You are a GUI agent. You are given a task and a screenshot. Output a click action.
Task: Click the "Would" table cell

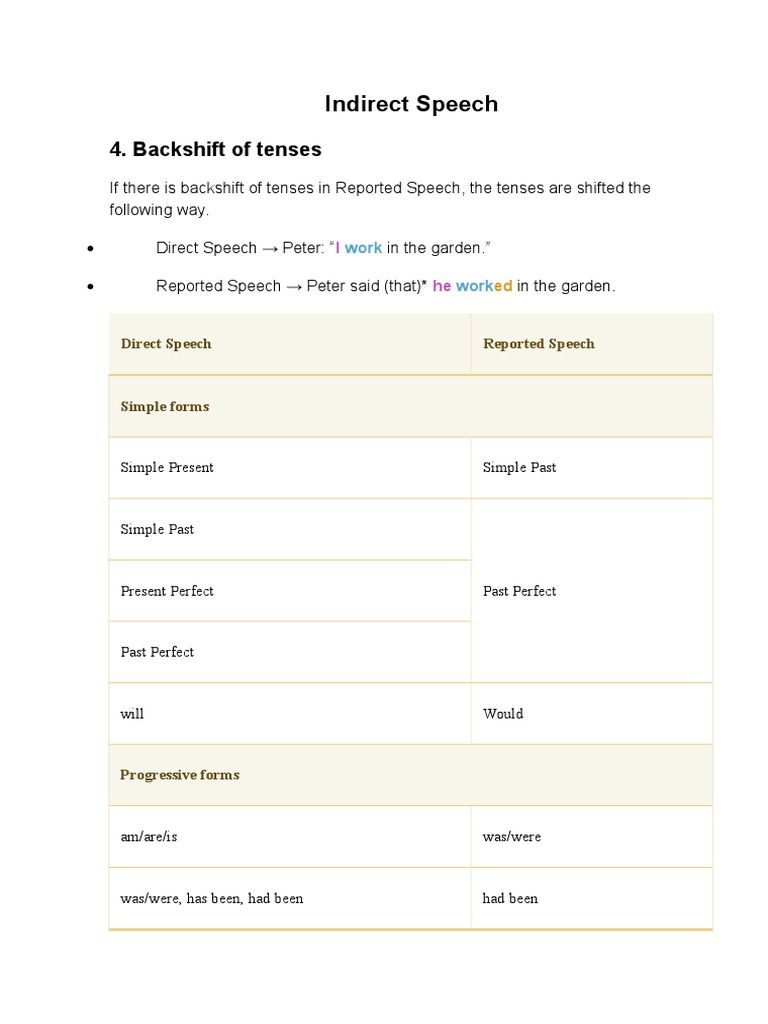(503, 714)
